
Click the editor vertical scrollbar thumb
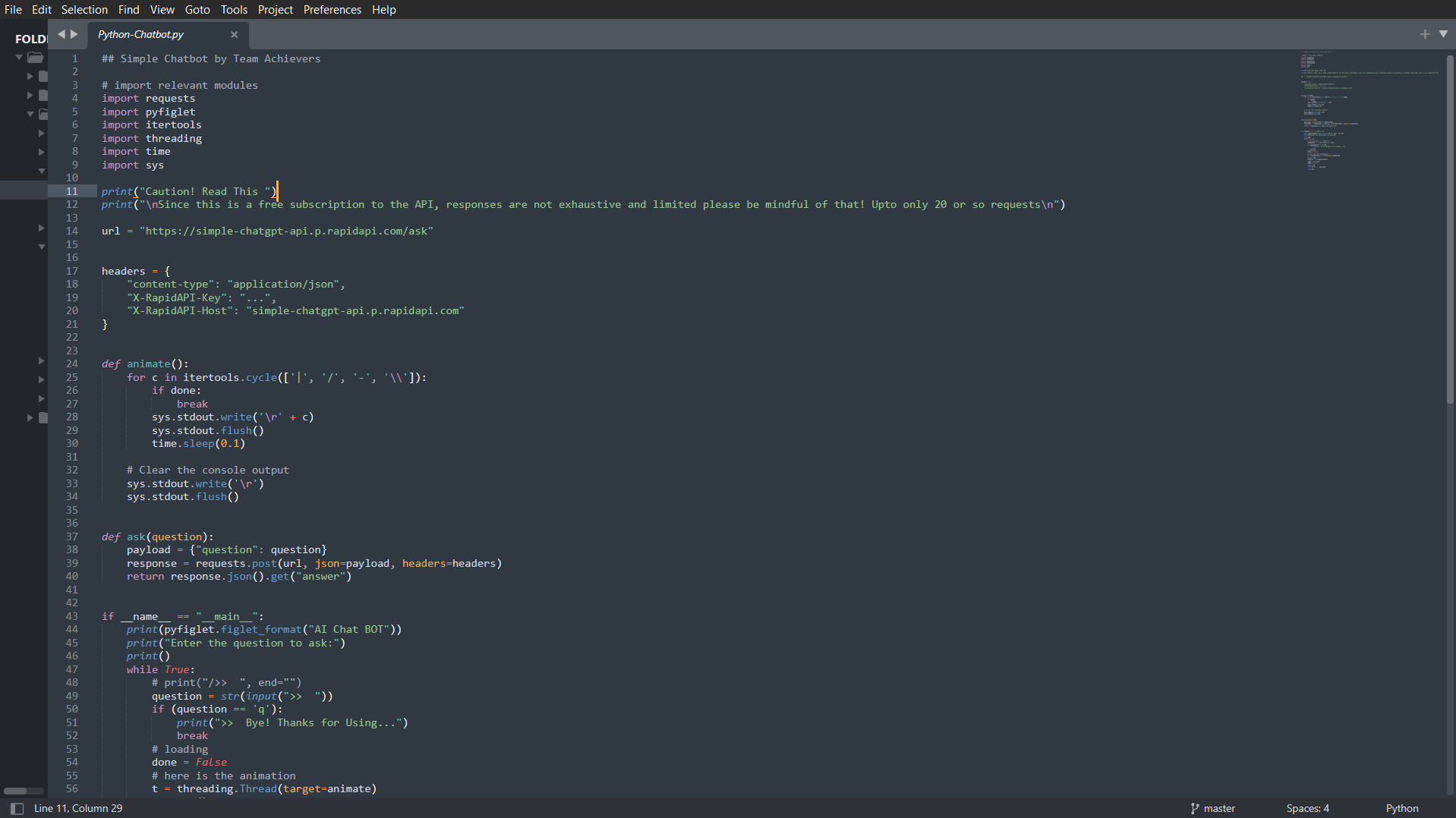coord(1450,228)
